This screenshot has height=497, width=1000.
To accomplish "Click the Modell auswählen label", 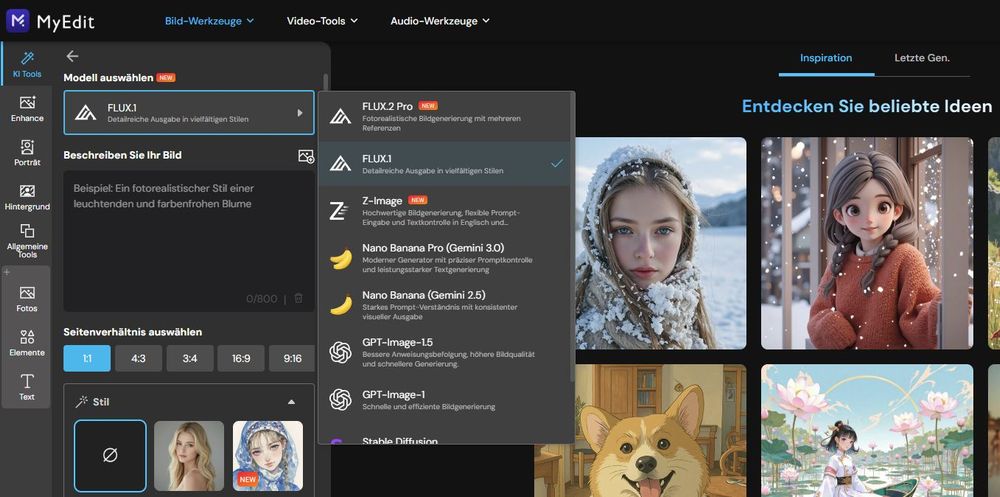I will click(108, 78).
